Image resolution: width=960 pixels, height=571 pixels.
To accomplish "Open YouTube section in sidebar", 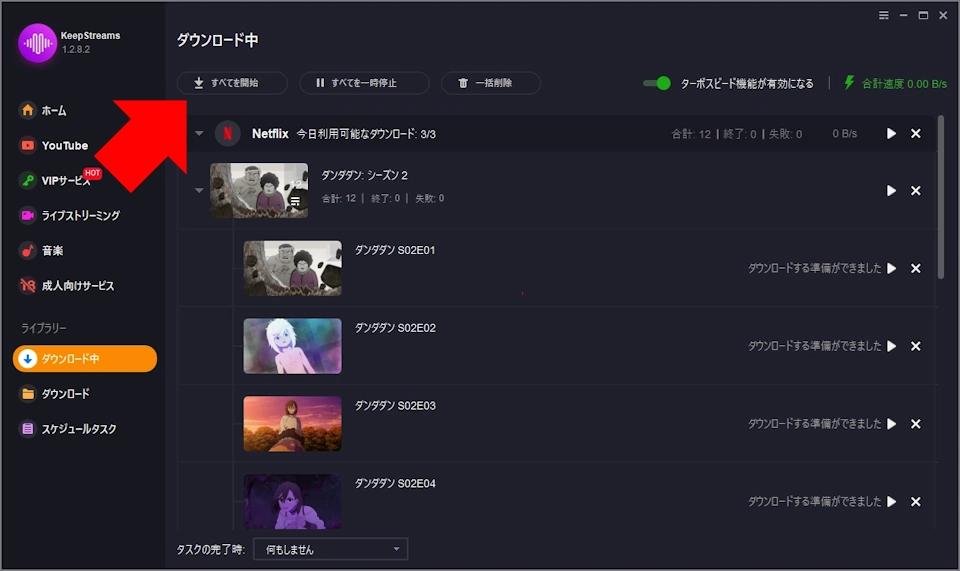I will pyautogui.click(x=64, y=145).
